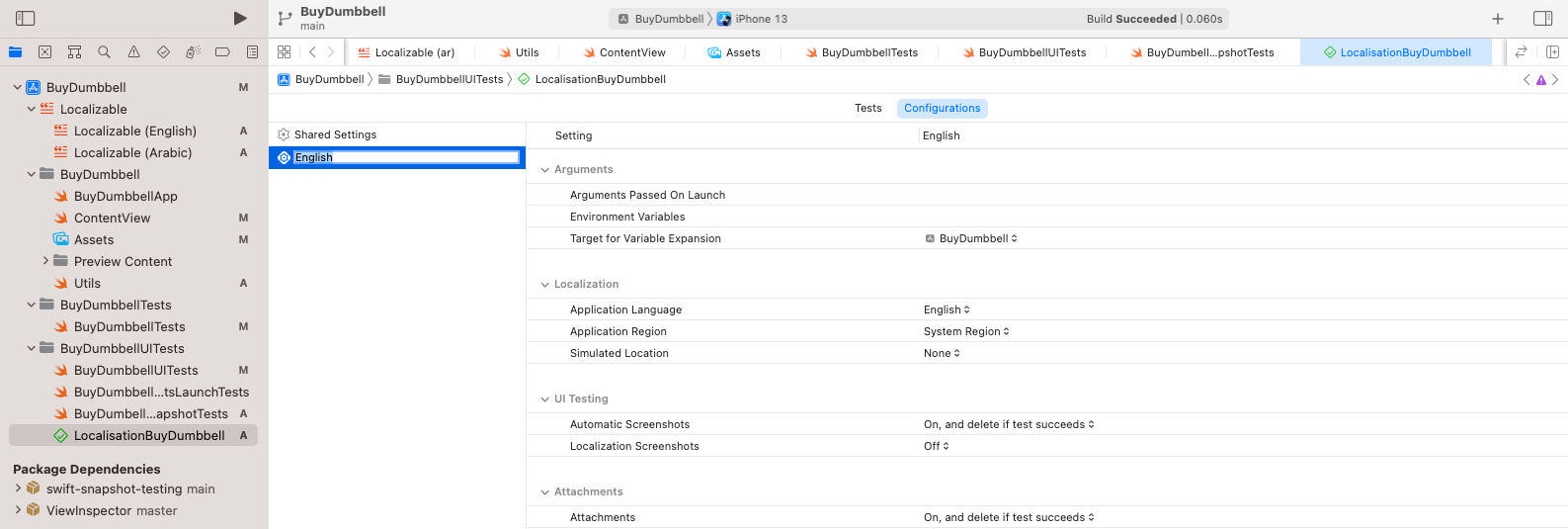Go back in editor history

[x=312, y=52]
